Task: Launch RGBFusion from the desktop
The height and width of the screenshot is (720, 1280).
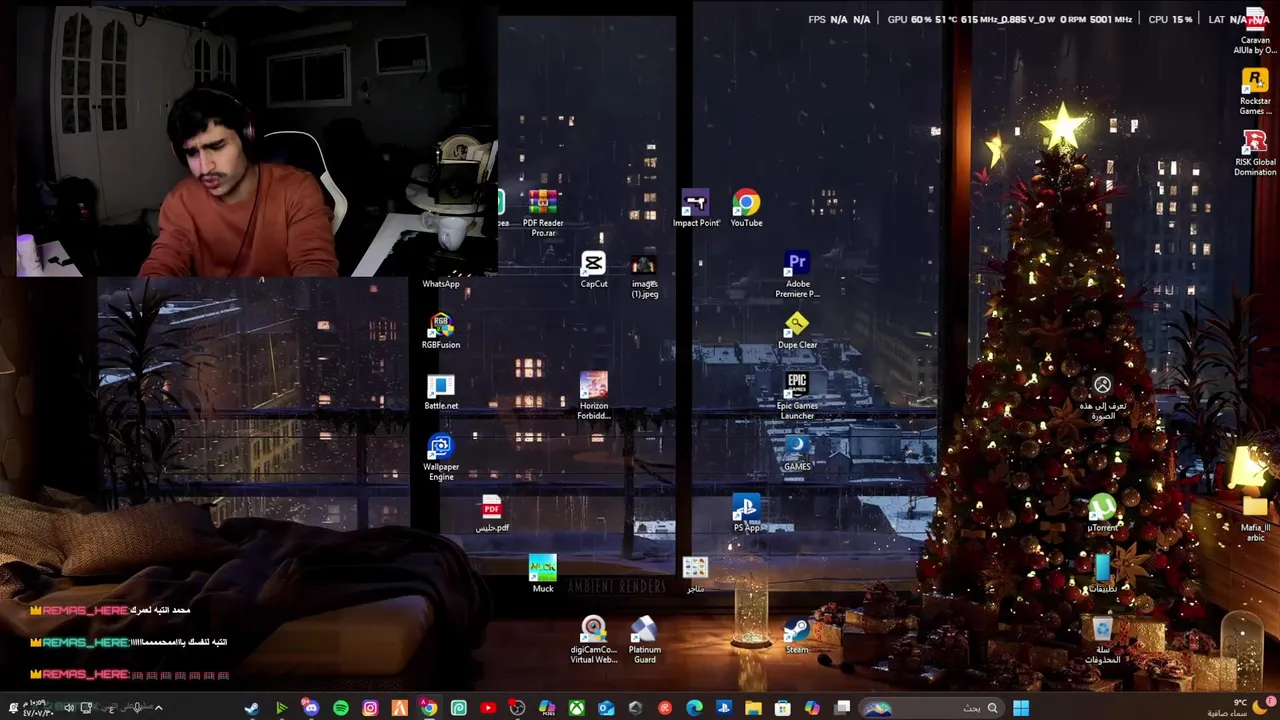Action: pyautogui.click(x=441, y=331)
